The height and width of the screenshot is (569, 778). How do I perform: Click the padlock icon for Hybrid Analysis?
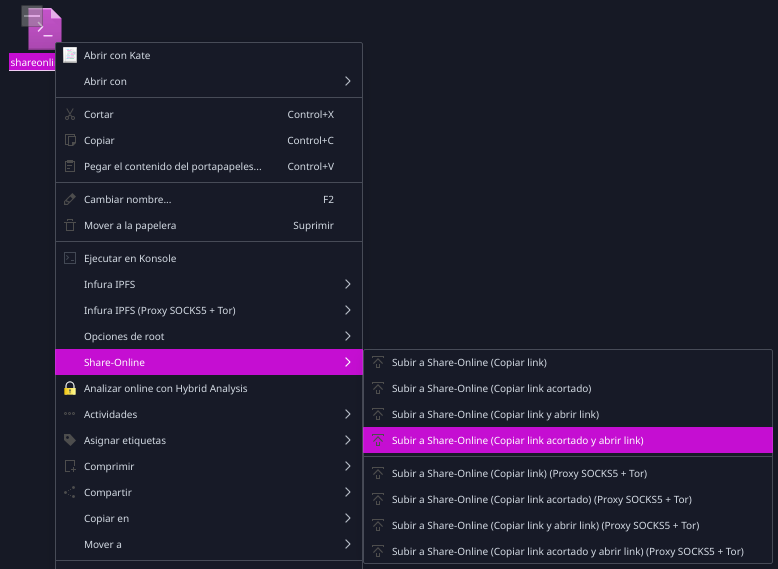click(70, 388)
